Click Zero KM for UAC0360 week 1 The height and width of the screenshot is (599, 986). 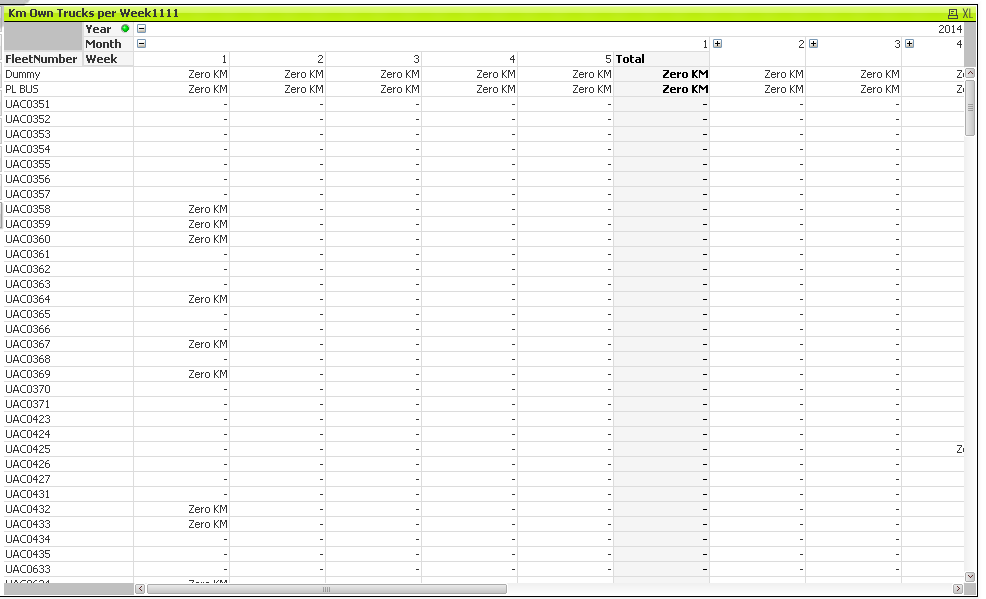(208, 239)
